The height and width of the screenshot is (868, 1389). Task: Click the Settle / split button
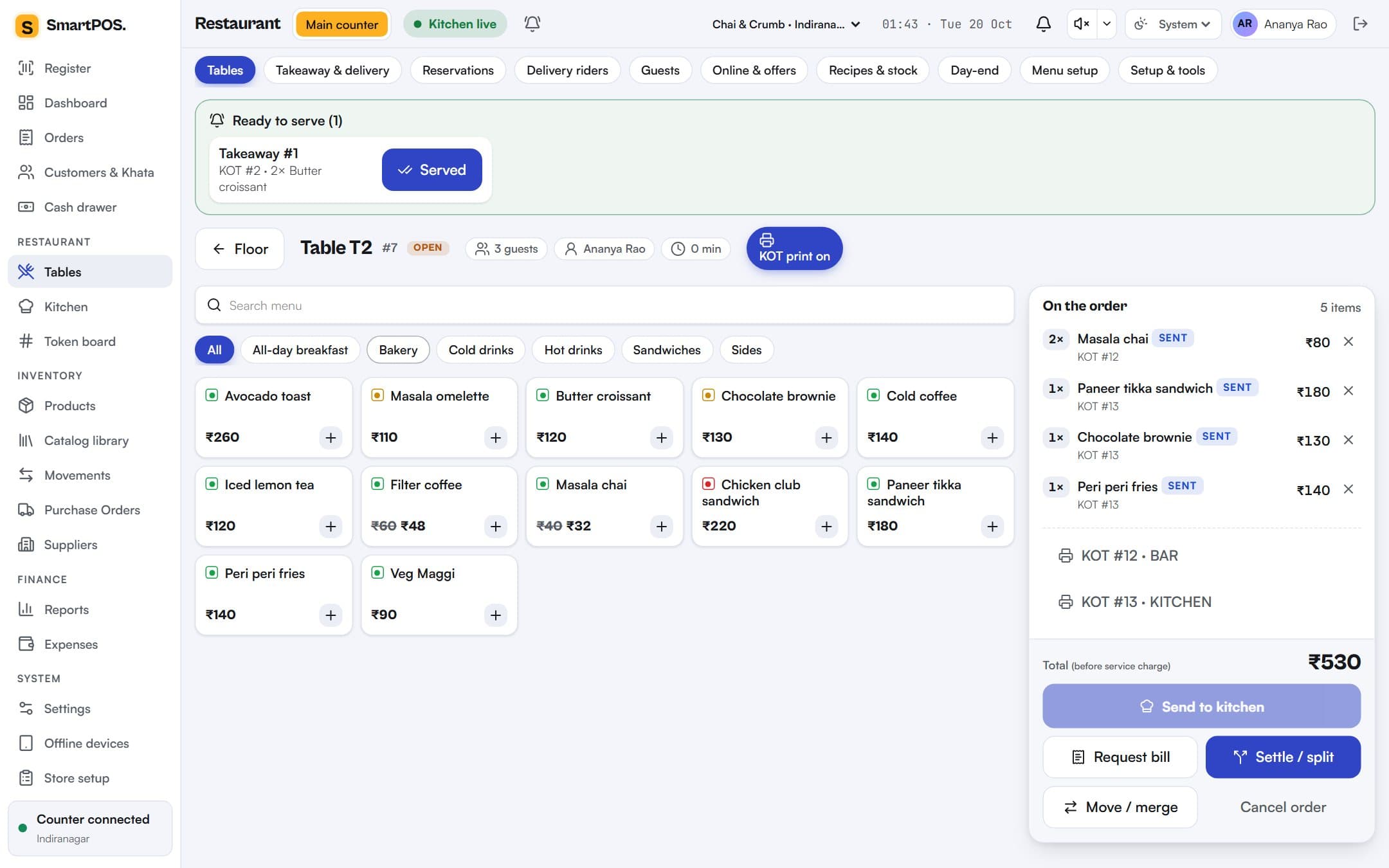click(1283, 757)
